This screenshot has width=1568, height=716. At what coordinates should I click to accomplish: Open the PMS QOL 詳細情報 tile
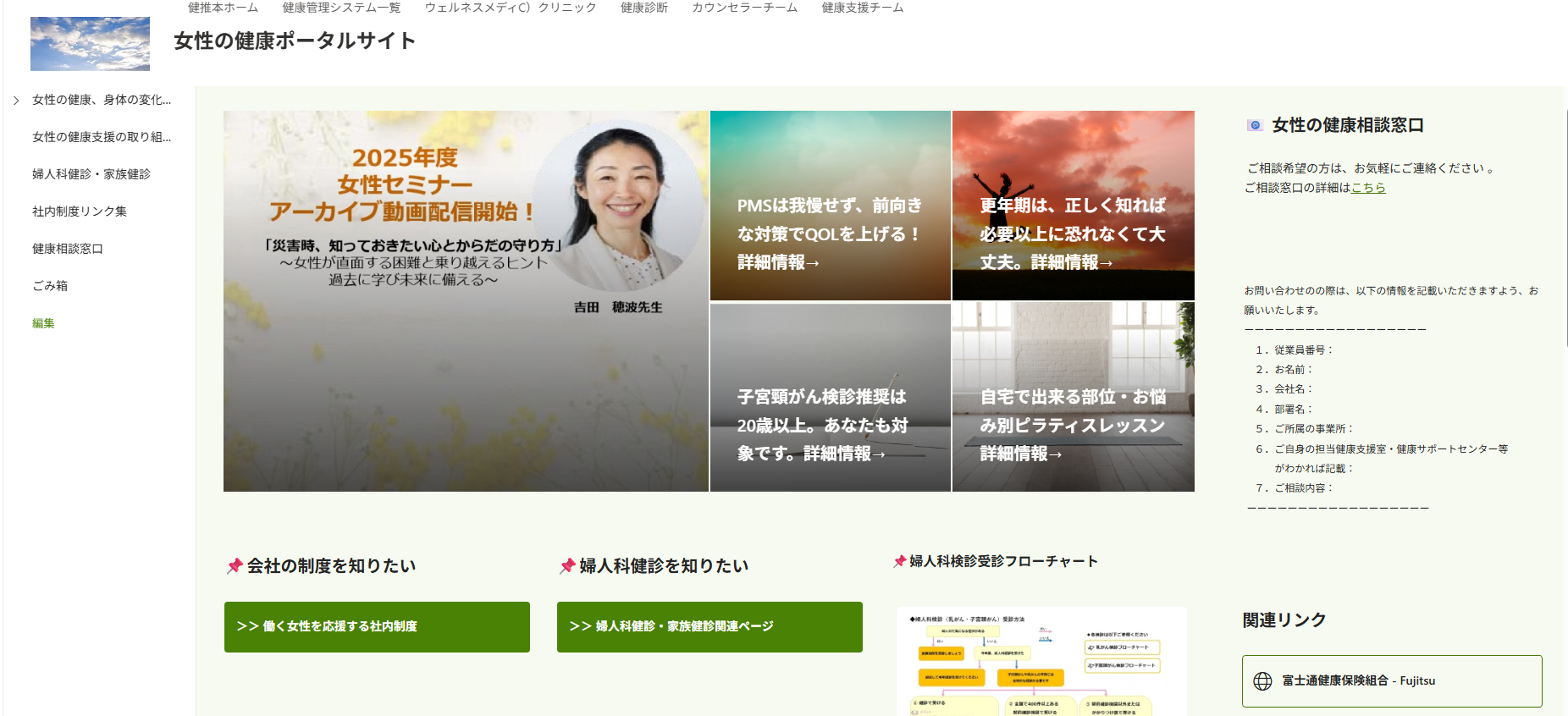[830, 206]
